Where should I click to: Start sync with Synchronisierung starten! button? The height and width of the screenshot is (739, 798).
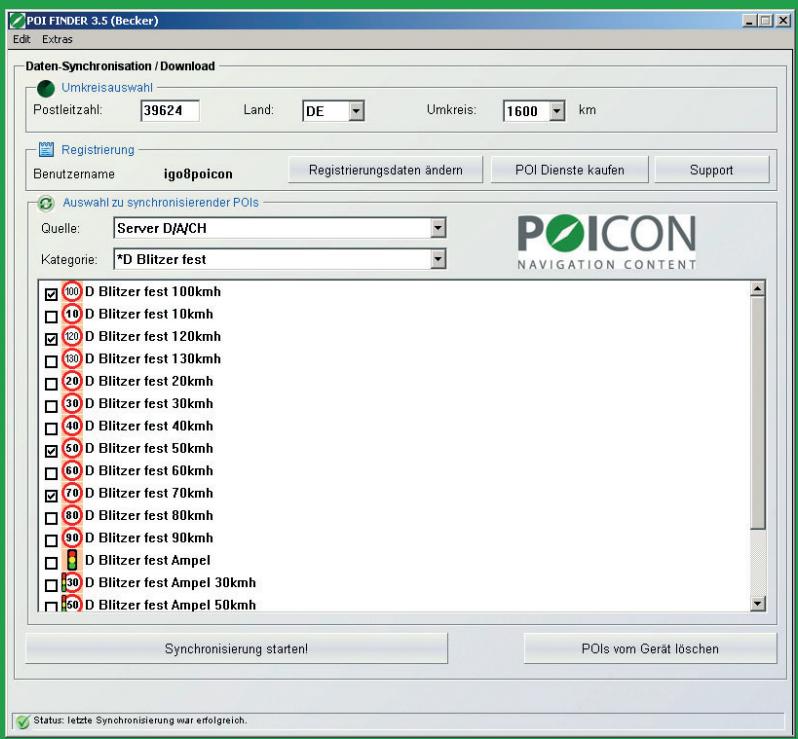coord(237,648)
